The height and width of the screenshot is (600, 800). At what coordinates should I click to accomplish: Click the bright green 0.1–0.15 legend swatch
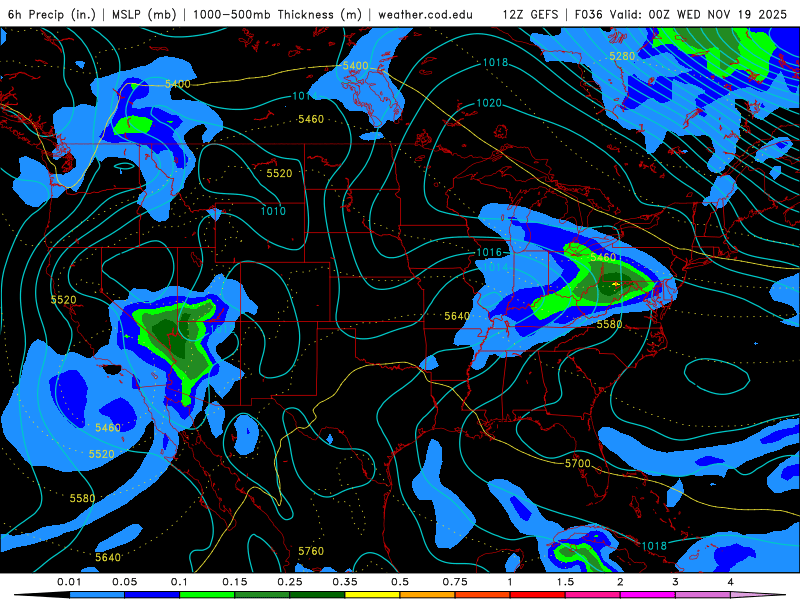pyautogui.click(x=207, y=595)
